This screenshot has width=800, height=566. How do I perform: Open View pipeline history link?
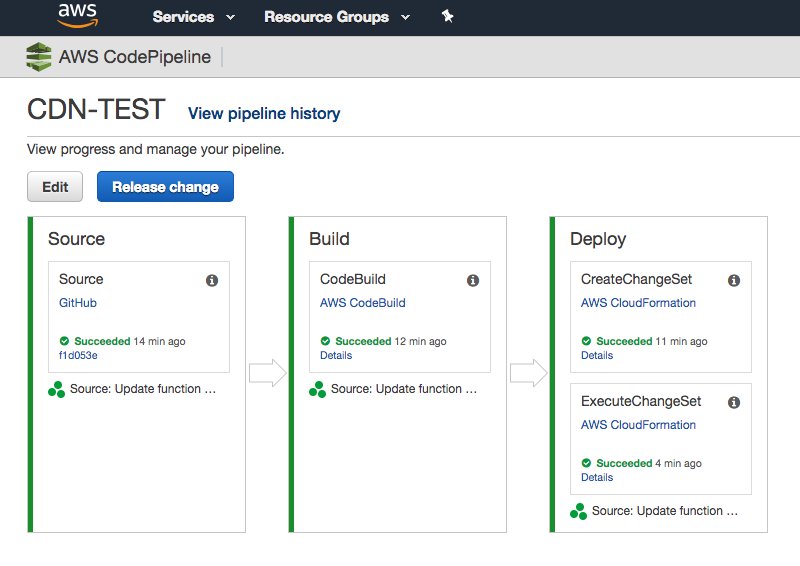(x=264, y=114)
